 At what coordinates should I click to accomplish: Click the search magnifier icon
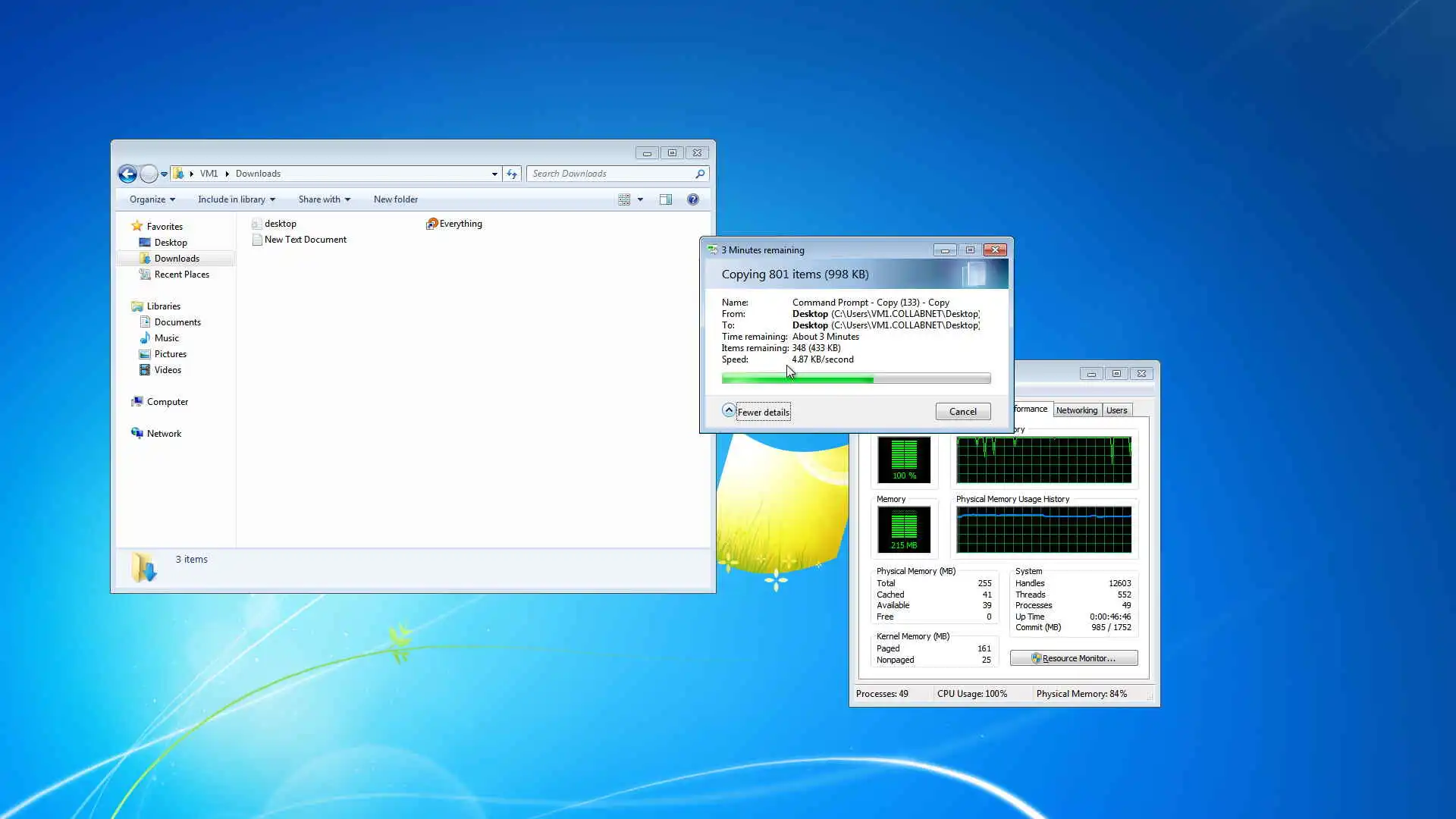(x=699, y=174)
